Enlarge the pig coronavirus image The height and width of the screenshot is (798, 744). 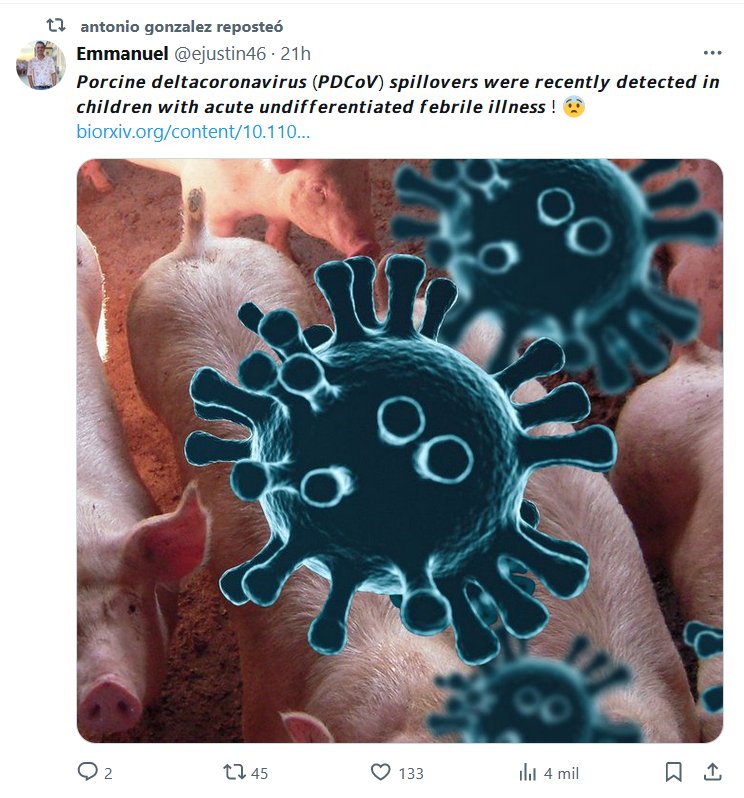click(399, 451)
